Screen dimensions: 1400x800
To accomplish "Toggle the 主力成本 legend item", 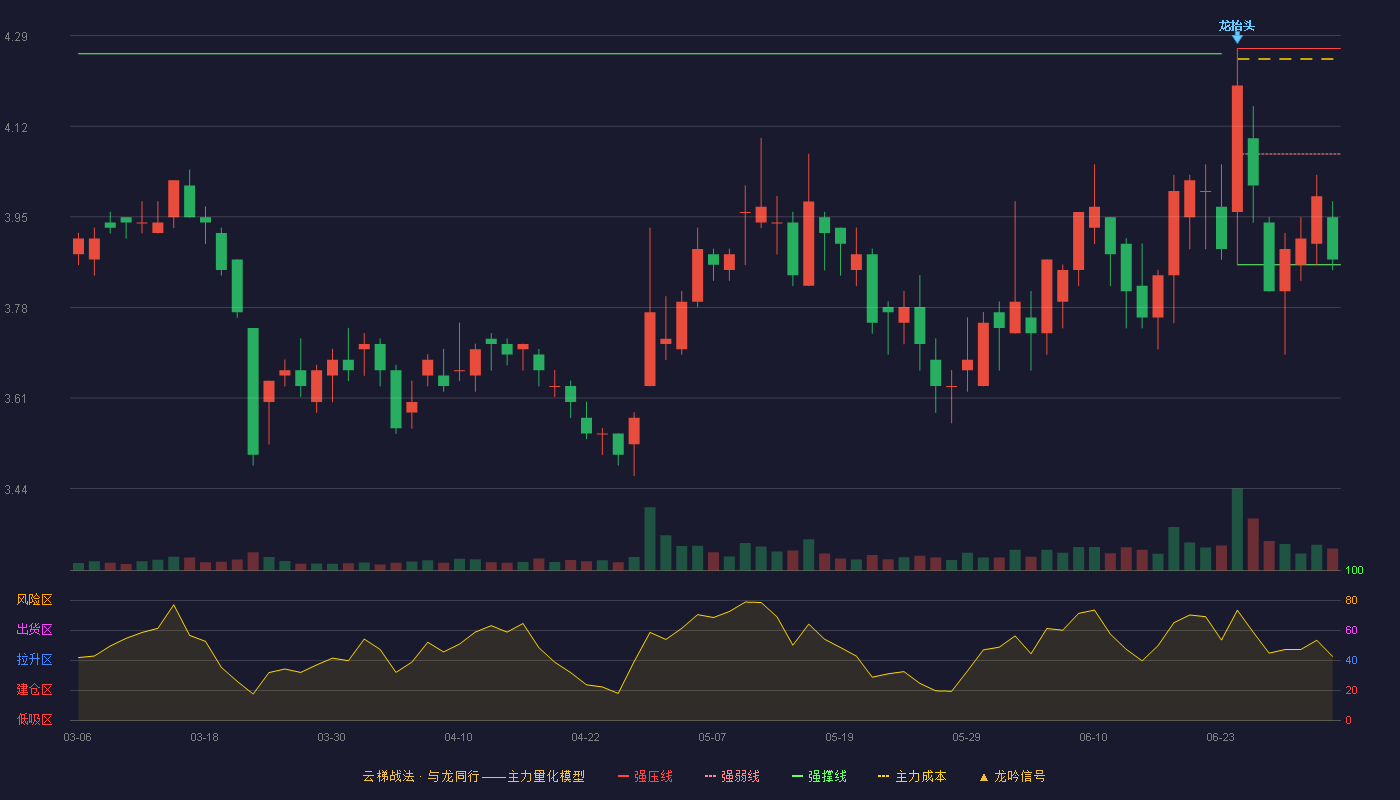I will click(x=912, y=776).
